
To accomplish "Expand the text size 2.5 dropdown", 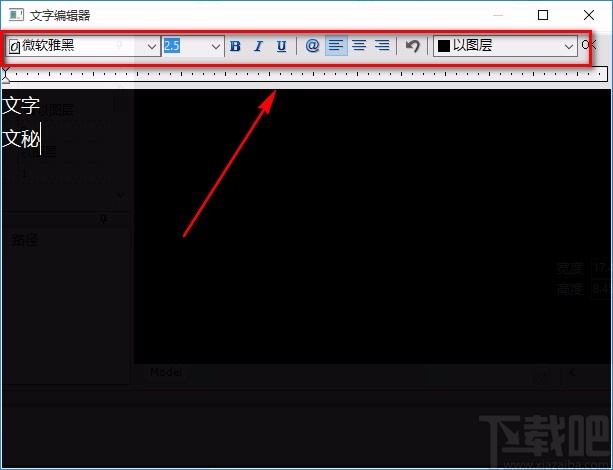I will pos(216,46).
